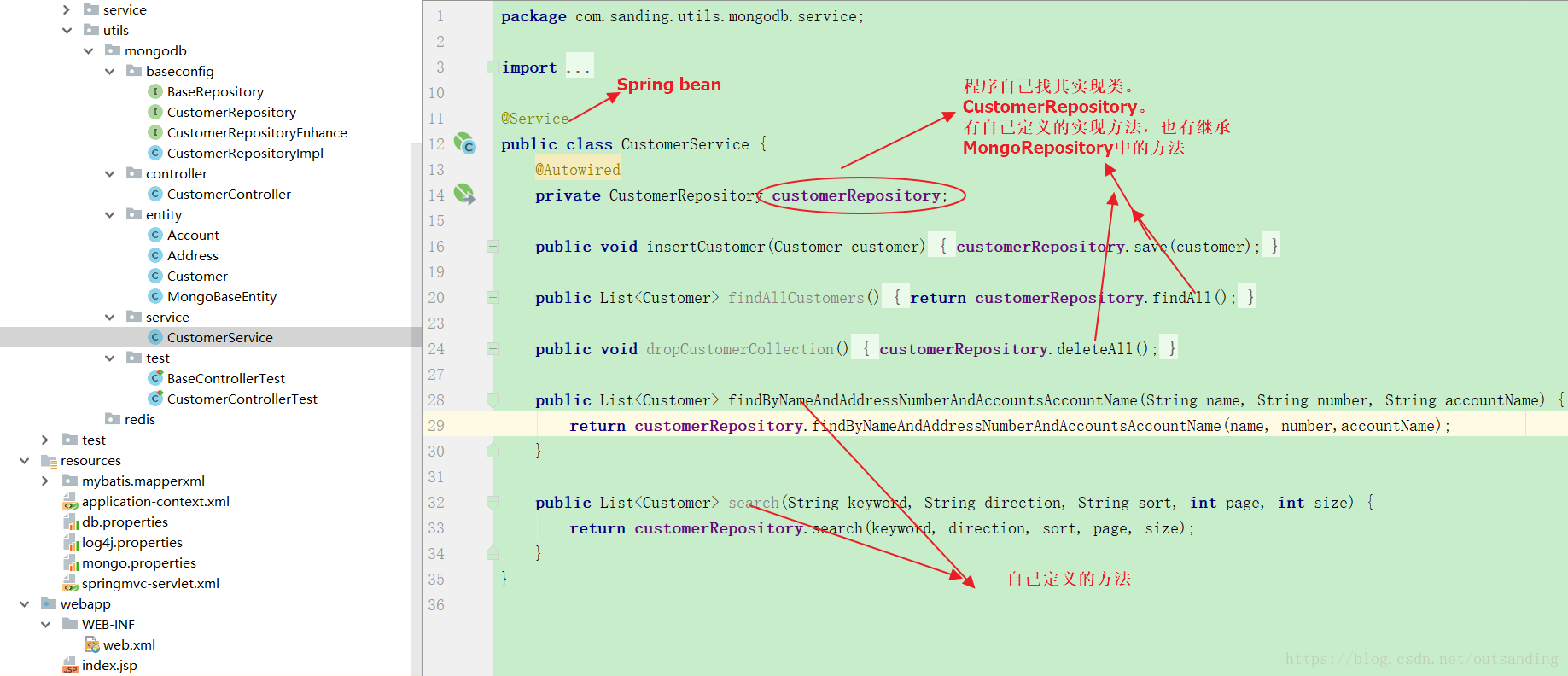This screenshot has width=1568, height=676.
Task: Click the Account class icon
Action: [x=155, y=235]
